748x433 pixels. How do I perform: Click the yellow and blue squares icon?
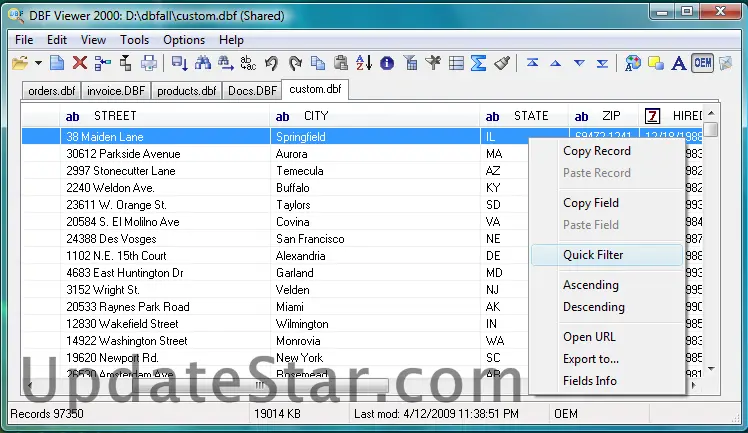click(656, 63)
